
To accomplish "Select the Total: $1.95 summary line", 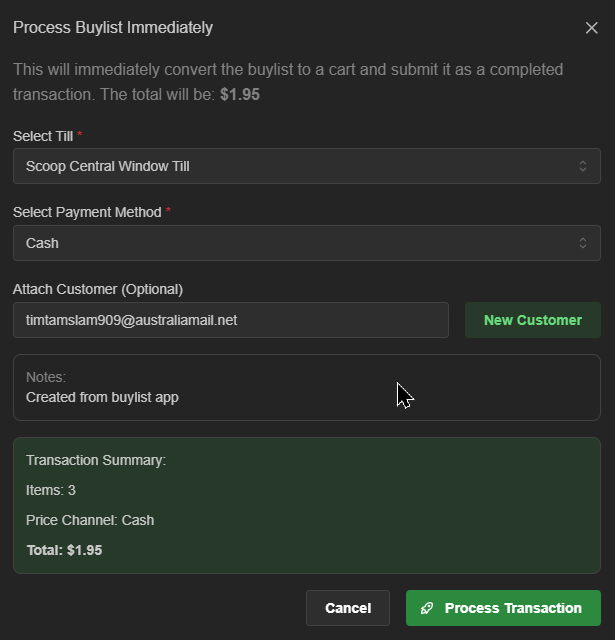I will pyautogui.click(x=64, y=550).
